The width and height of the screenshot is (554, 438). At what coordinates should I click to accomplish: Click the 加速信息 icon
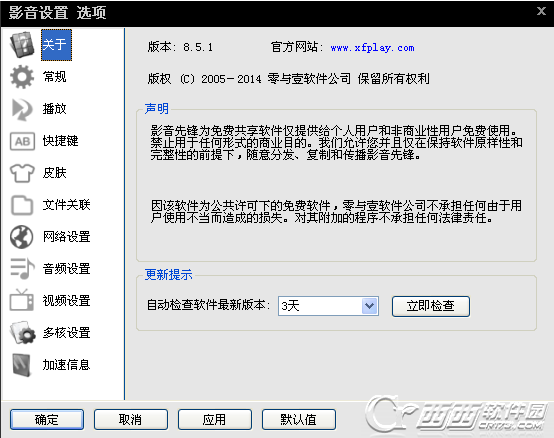[x=21, y=365]
